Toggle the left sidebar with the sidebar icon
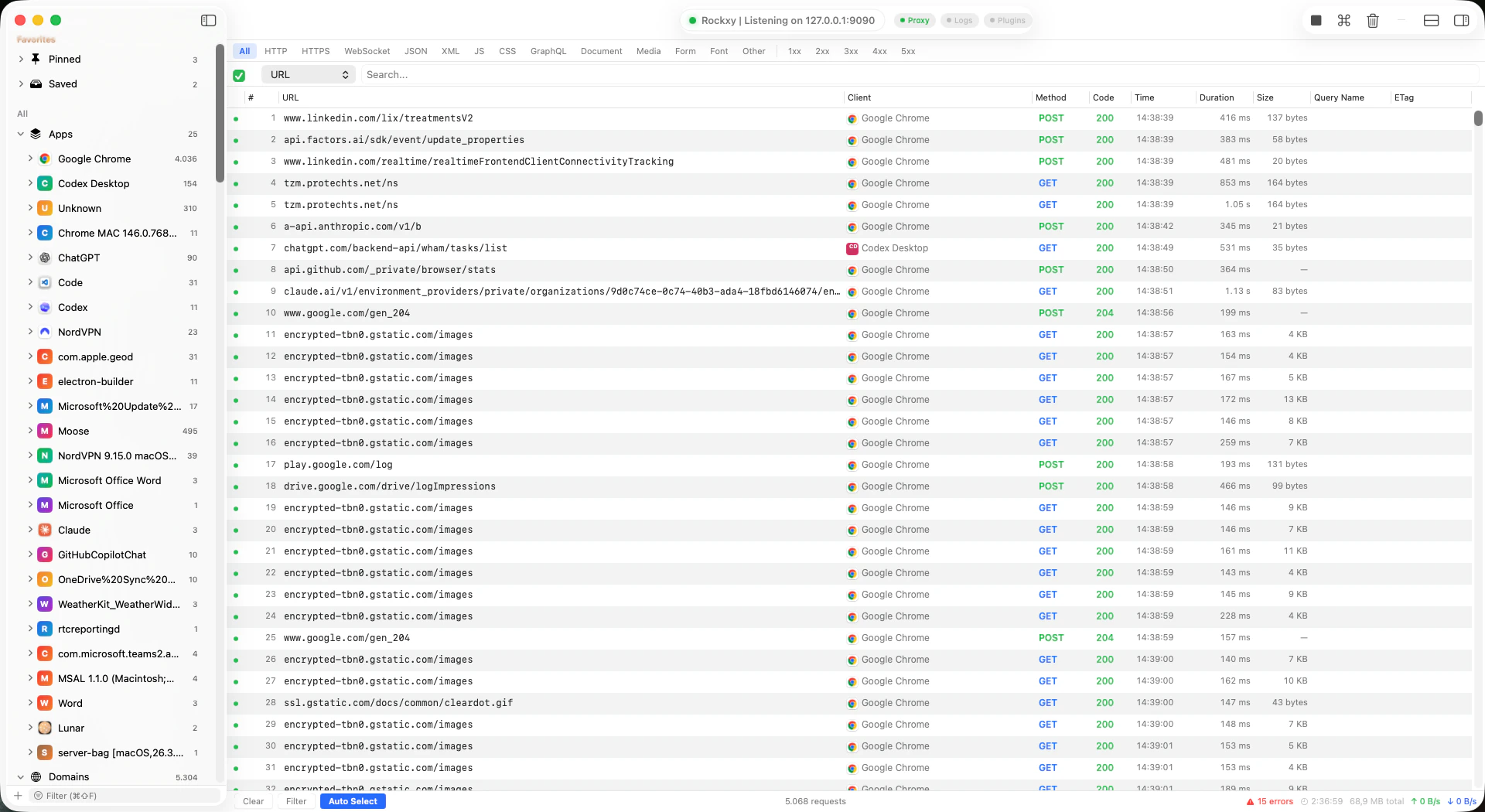Screen dimensions: 1485x812 208,20
